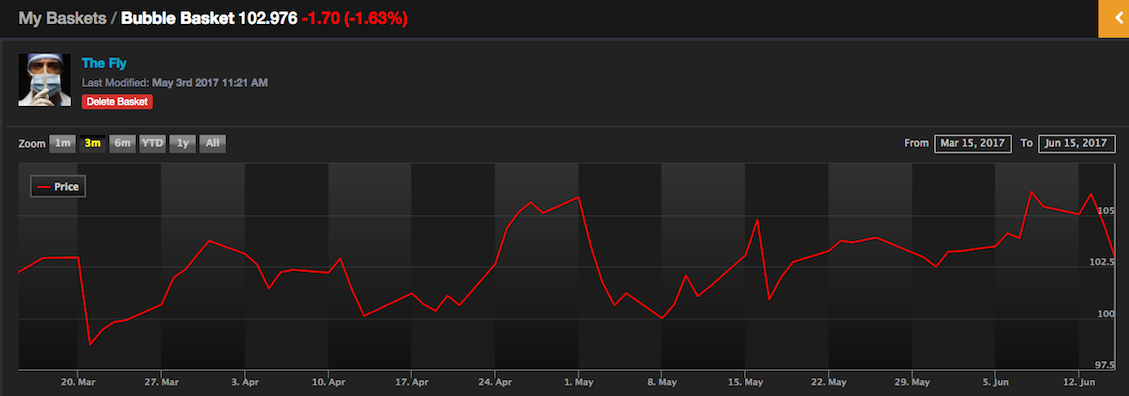The width and height of the screenshot is (1129, 396).
Task: Go to My Baskets breadcrumb
Action: [62, 19]
